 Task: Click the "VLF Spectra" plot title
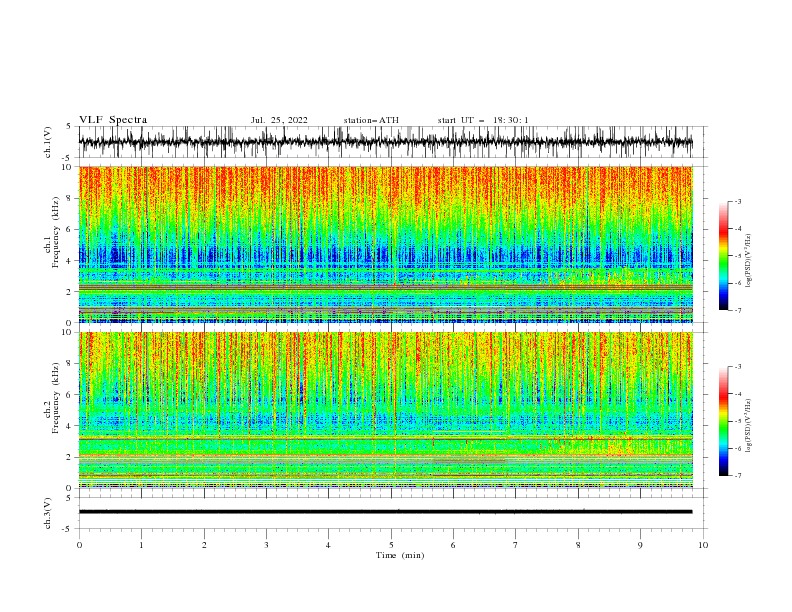pos(113,120)
